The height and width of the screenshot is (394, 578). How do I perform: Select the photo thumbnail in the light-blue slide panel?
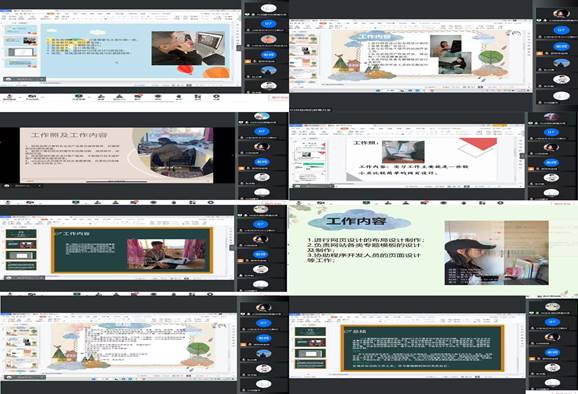pos(22,41)
